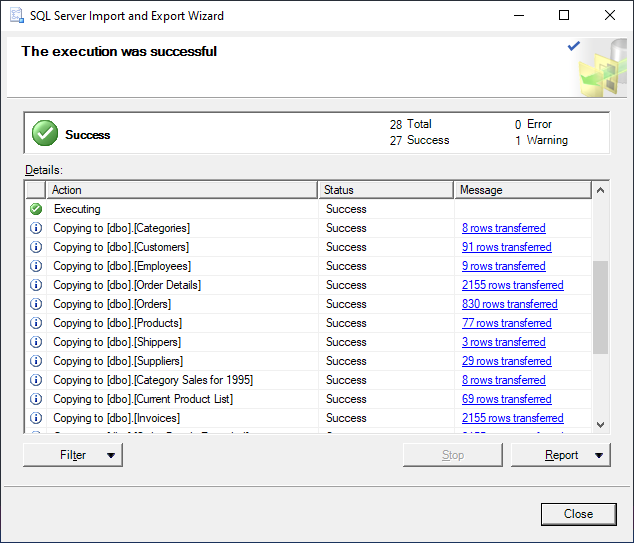Open the Filter dropdown button

pyautogui.click(x=73, y=455)
